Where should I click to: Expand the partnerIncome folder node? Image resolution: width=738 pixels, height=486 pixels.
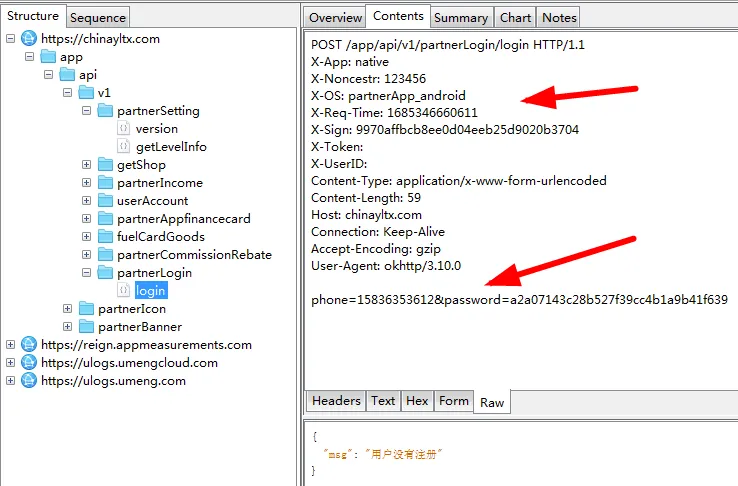(86, 182)
